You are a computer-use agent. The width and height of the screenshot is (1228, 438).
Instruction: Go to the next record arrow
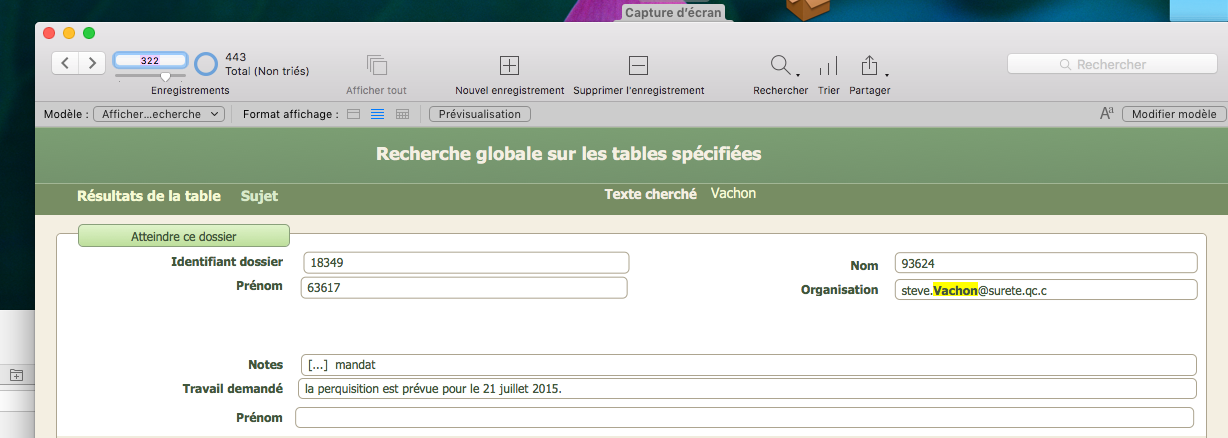(92, 63)
